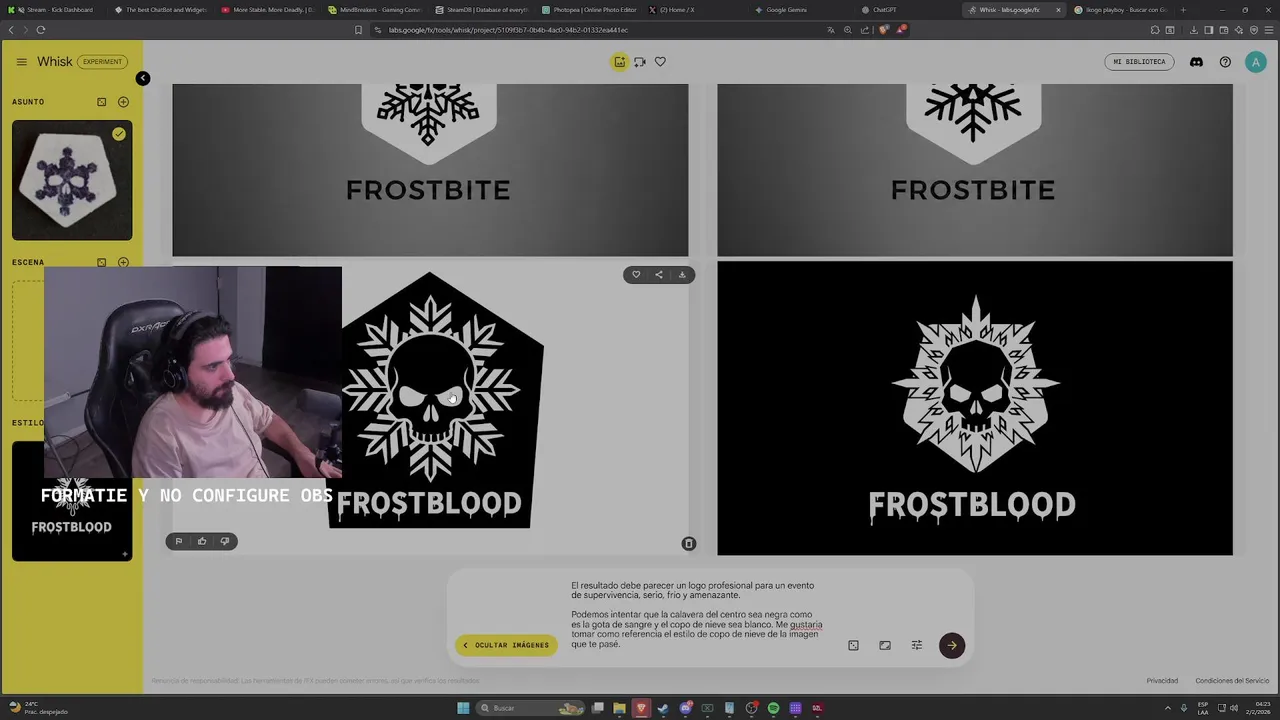Viewport: 1280px width, 720px height.
Task: Open MI BIBLIOTECA
Action: 1140,62
